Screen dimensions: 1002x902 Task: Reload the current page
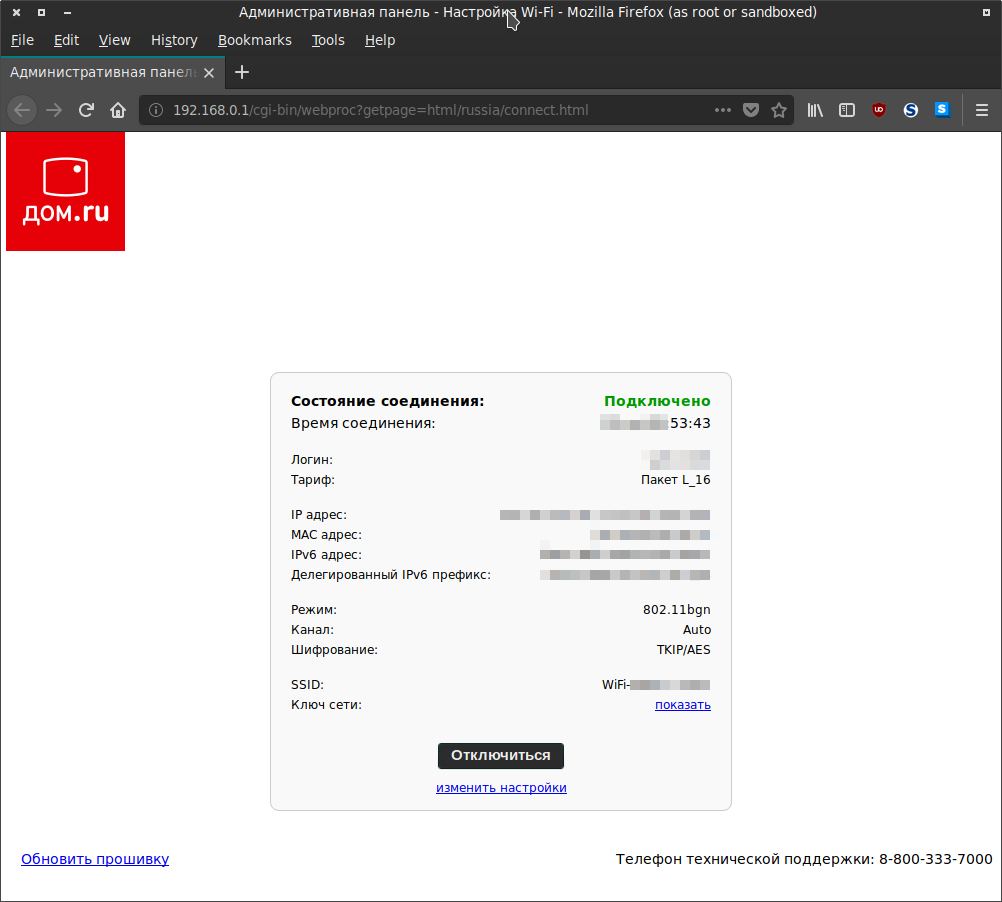point(86,110)
